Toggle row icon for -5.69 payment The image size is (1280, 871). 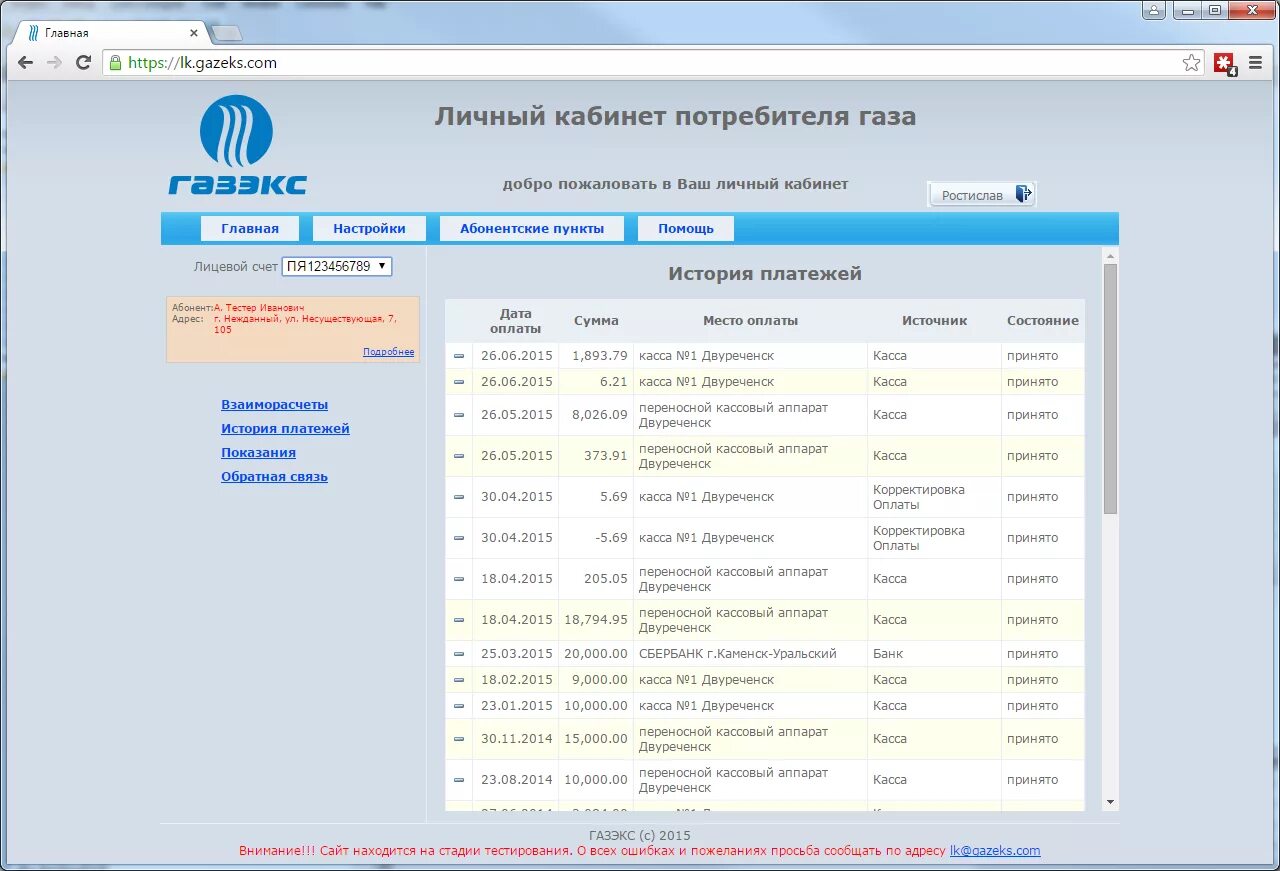pyautogui.click(x=459, y=538)
